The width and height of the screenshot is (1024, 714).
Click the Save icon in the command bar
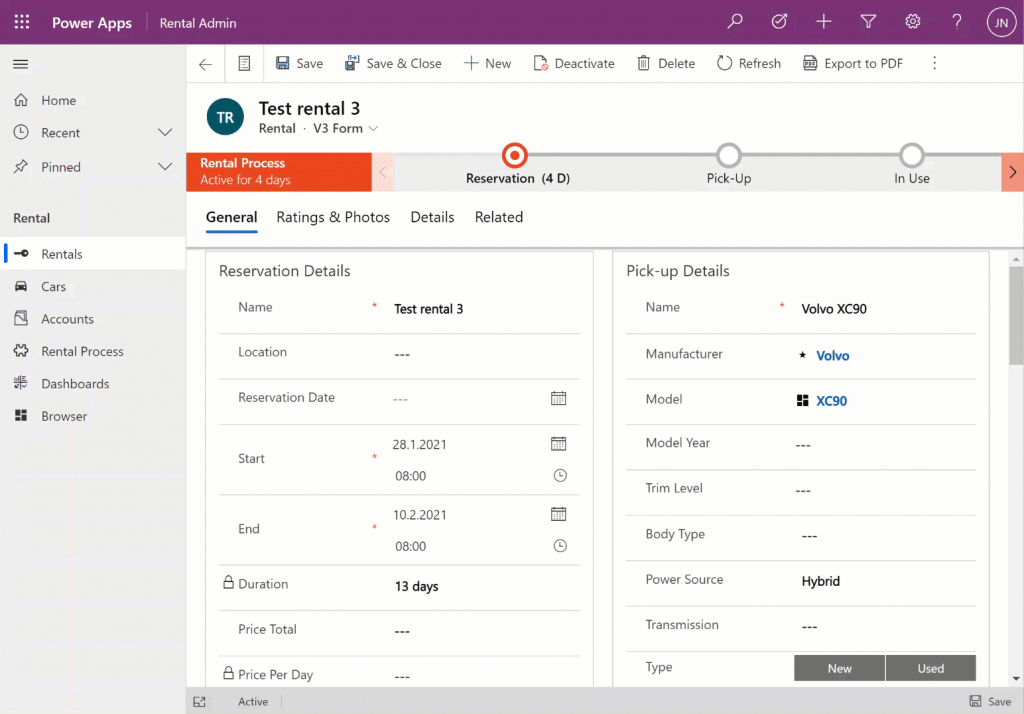pyautogui.click(x=285, y=62)
